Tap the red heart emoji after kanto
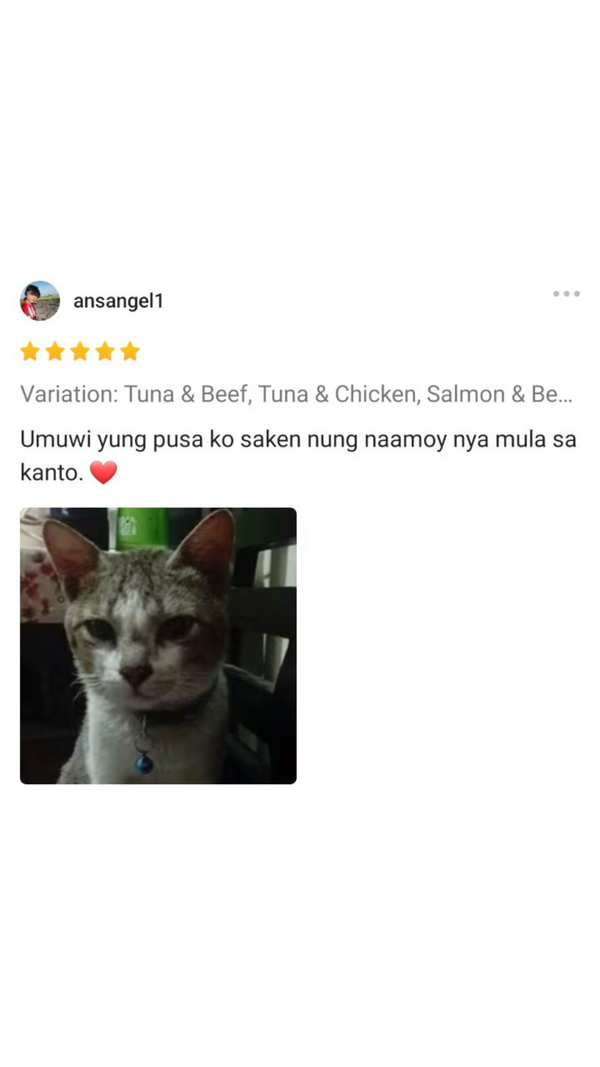This screenshot has height=1067, width=600. coord(103,472)
